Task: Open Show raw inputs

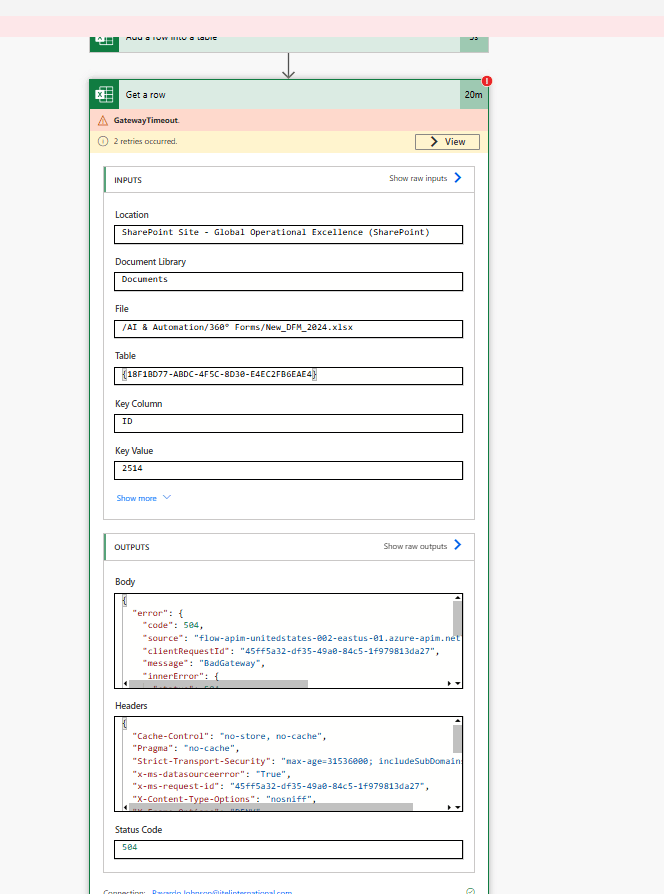Action: point(418,178)
